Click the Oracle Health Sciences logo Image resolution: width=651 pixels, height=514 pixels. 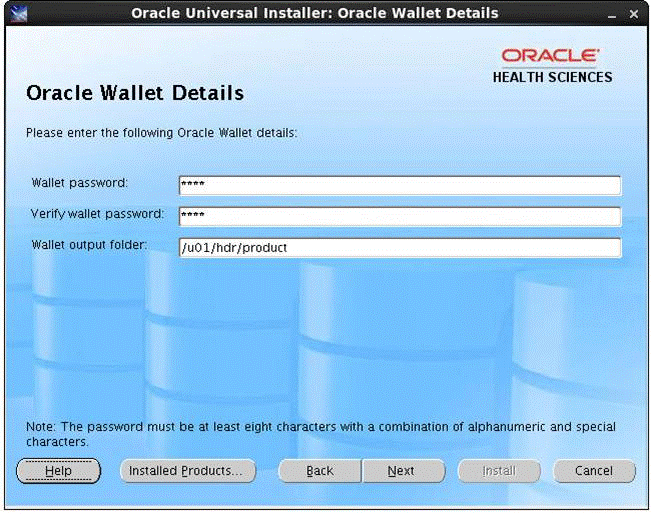point(552,66)
